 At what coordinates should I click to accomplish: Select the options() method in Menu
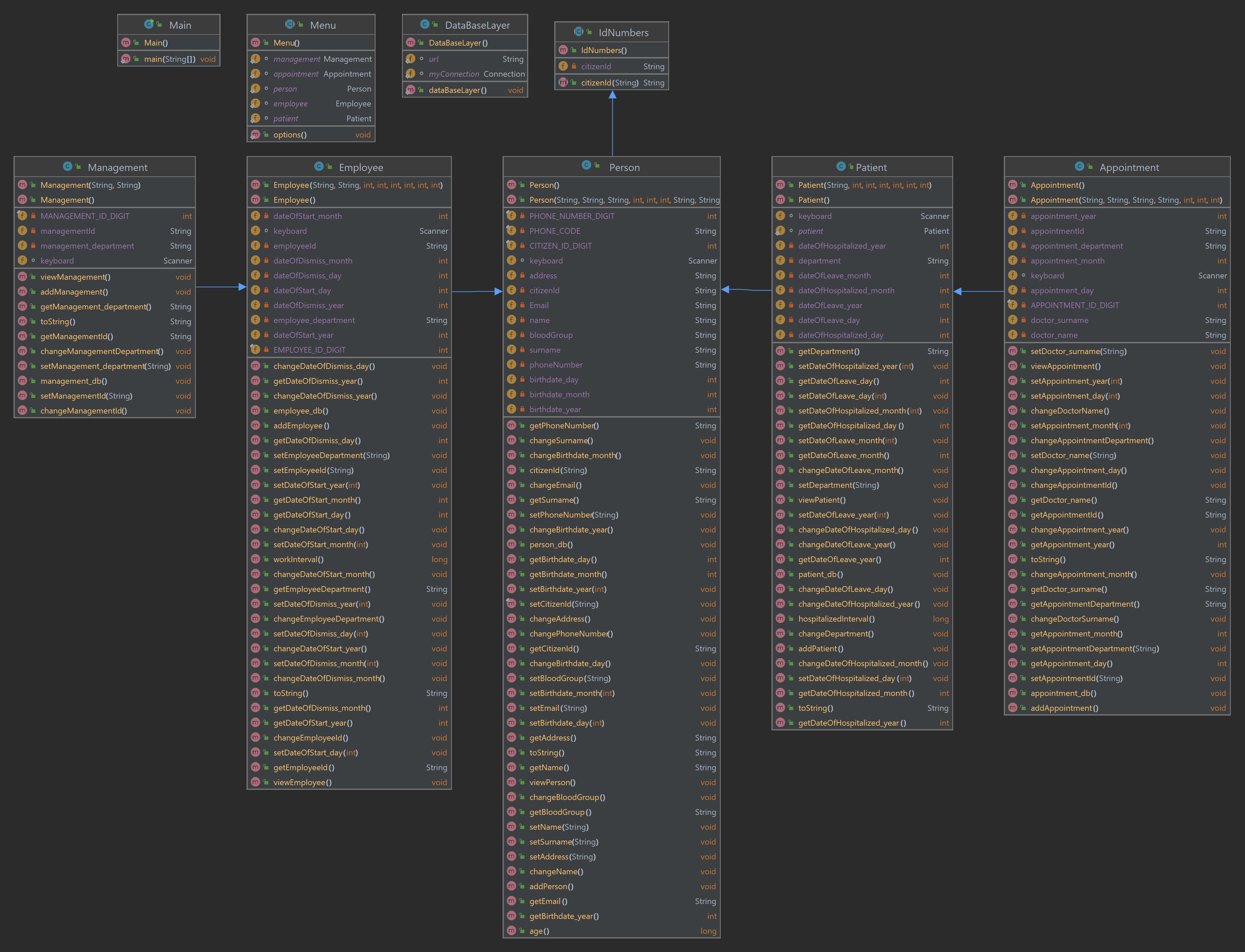pyautogui.click(x=289, y=135)
